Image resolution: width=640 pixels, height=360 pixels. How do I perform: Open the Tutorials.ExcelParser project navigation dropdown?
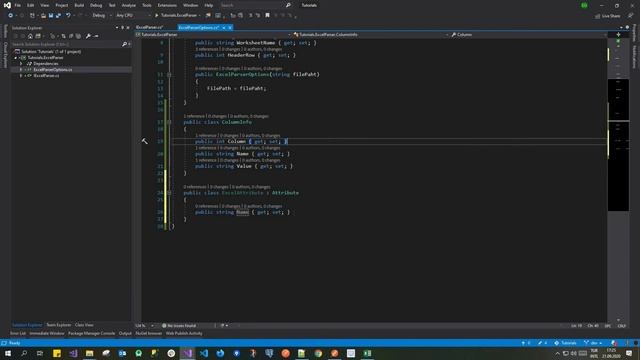coord(212,35)
